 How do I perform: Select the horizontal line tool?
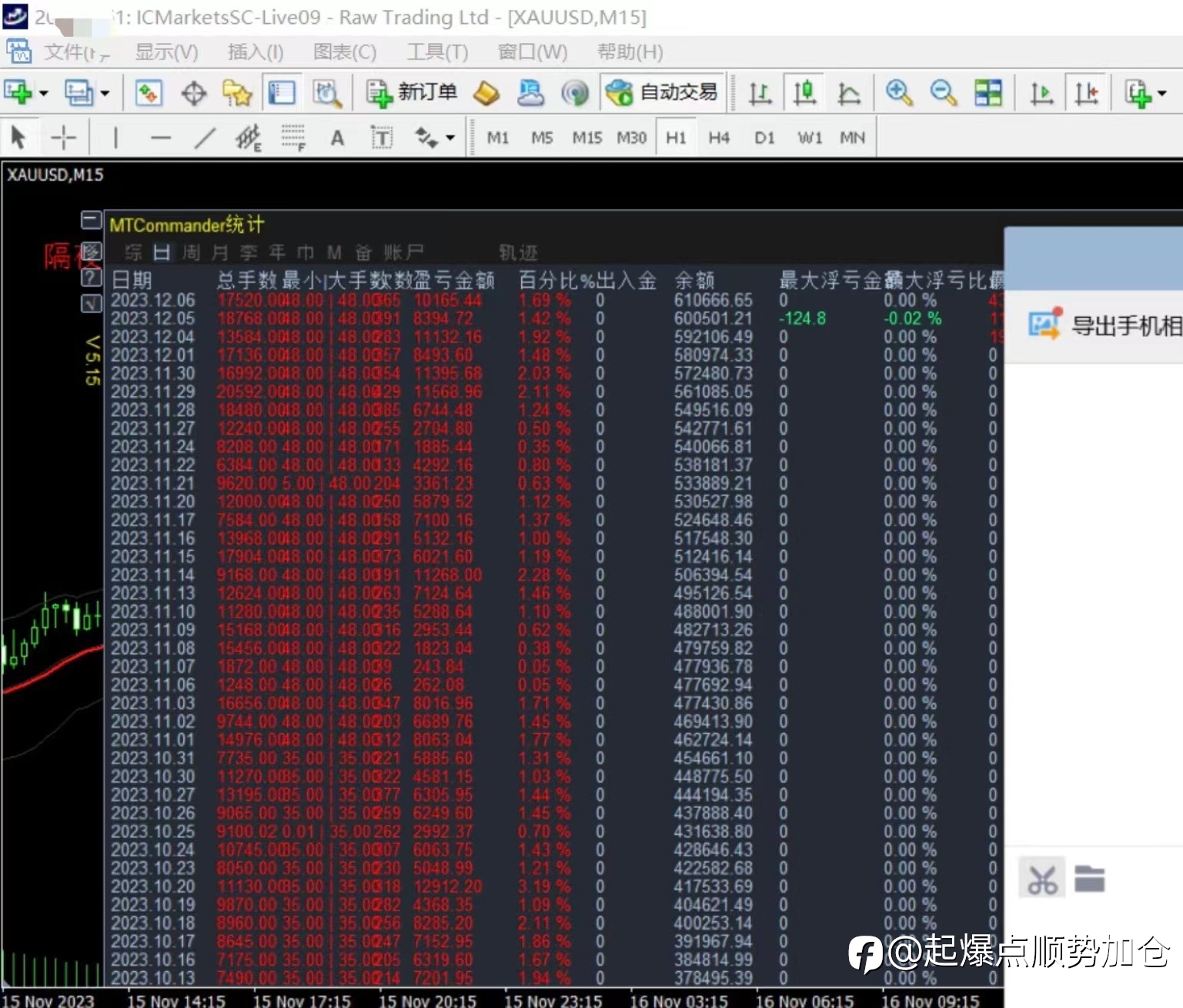pos(161,138)
